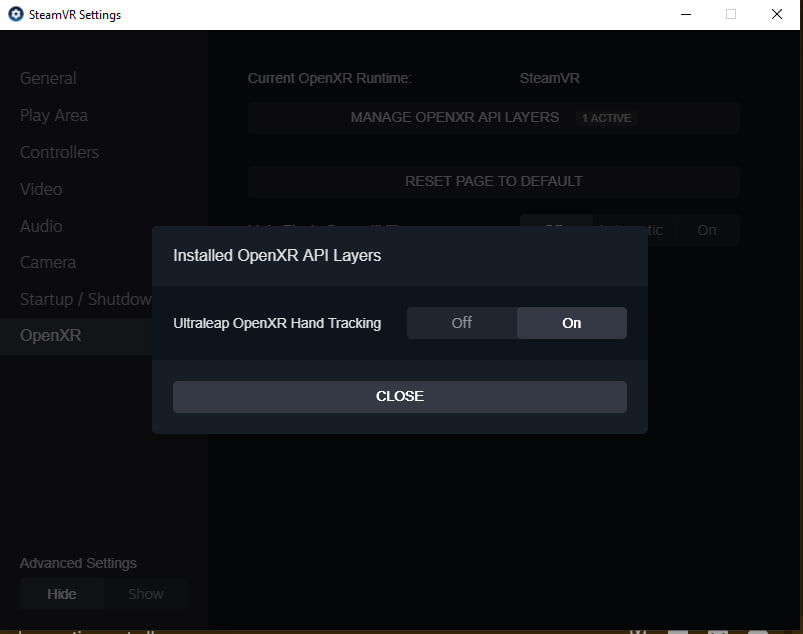Close the Installed OpenXR API Layers dialog

[399, 396]
